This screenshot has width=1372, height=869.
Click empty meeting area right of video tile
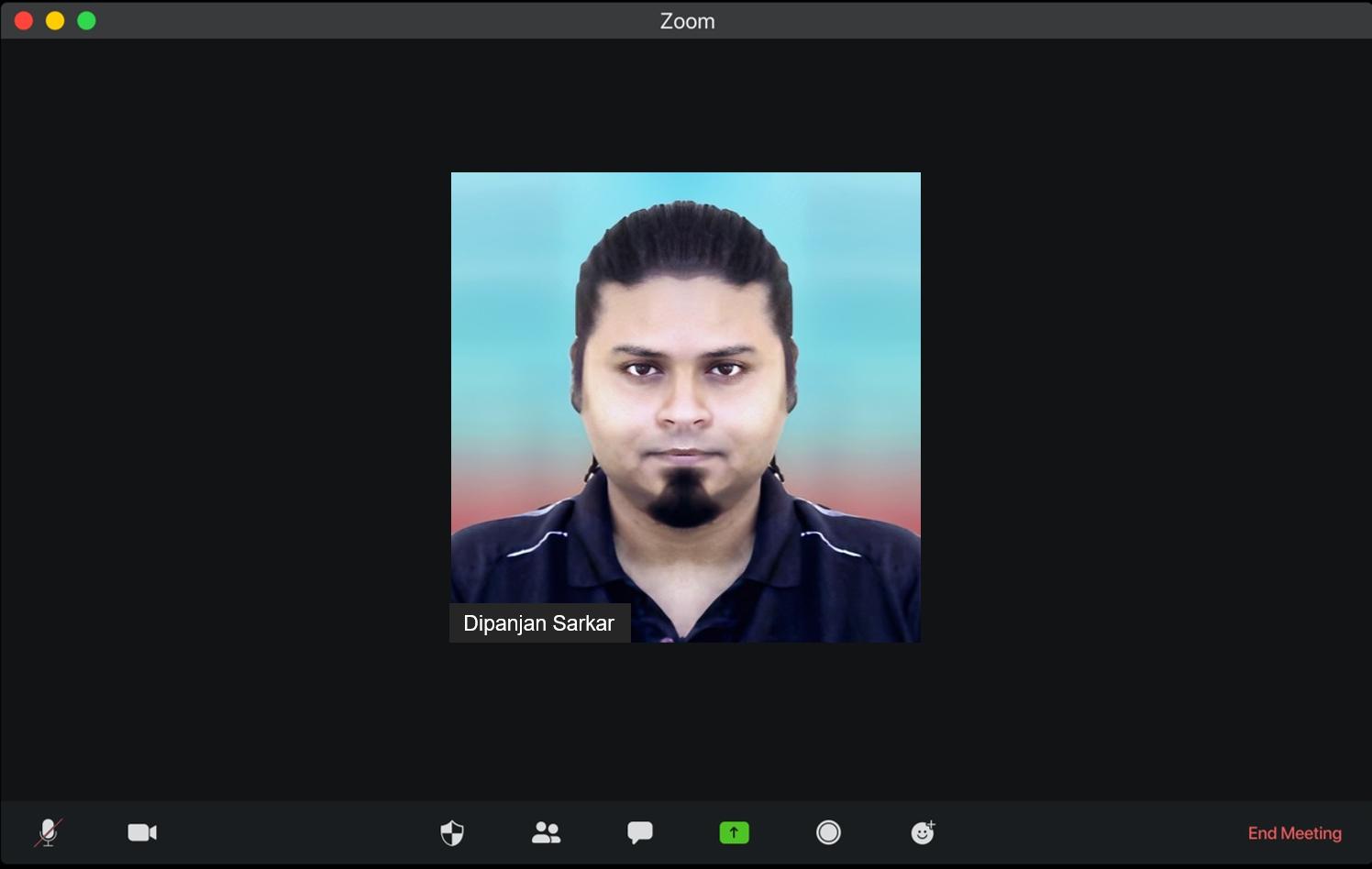point(1146,412)
